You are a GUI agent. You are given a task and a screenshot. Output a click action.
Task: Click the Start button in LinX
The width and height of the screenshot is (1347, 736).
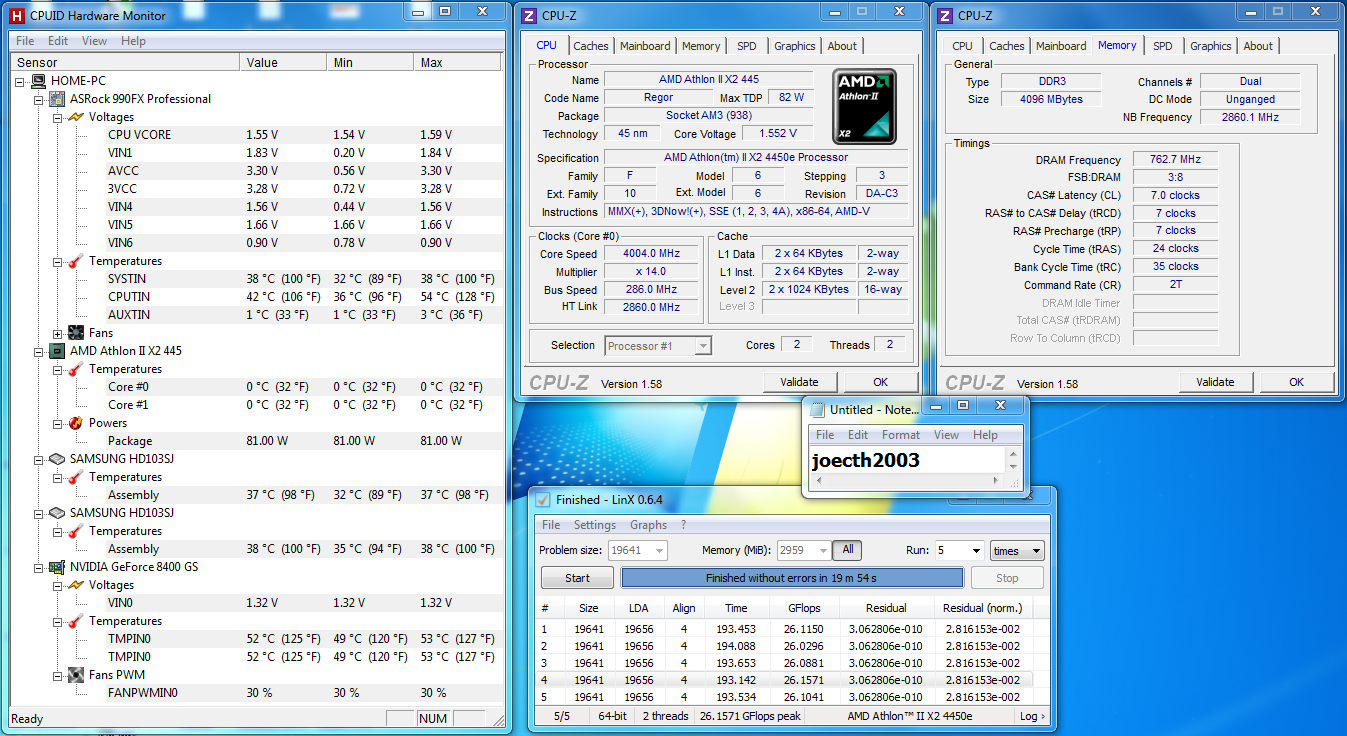point(578,578)
